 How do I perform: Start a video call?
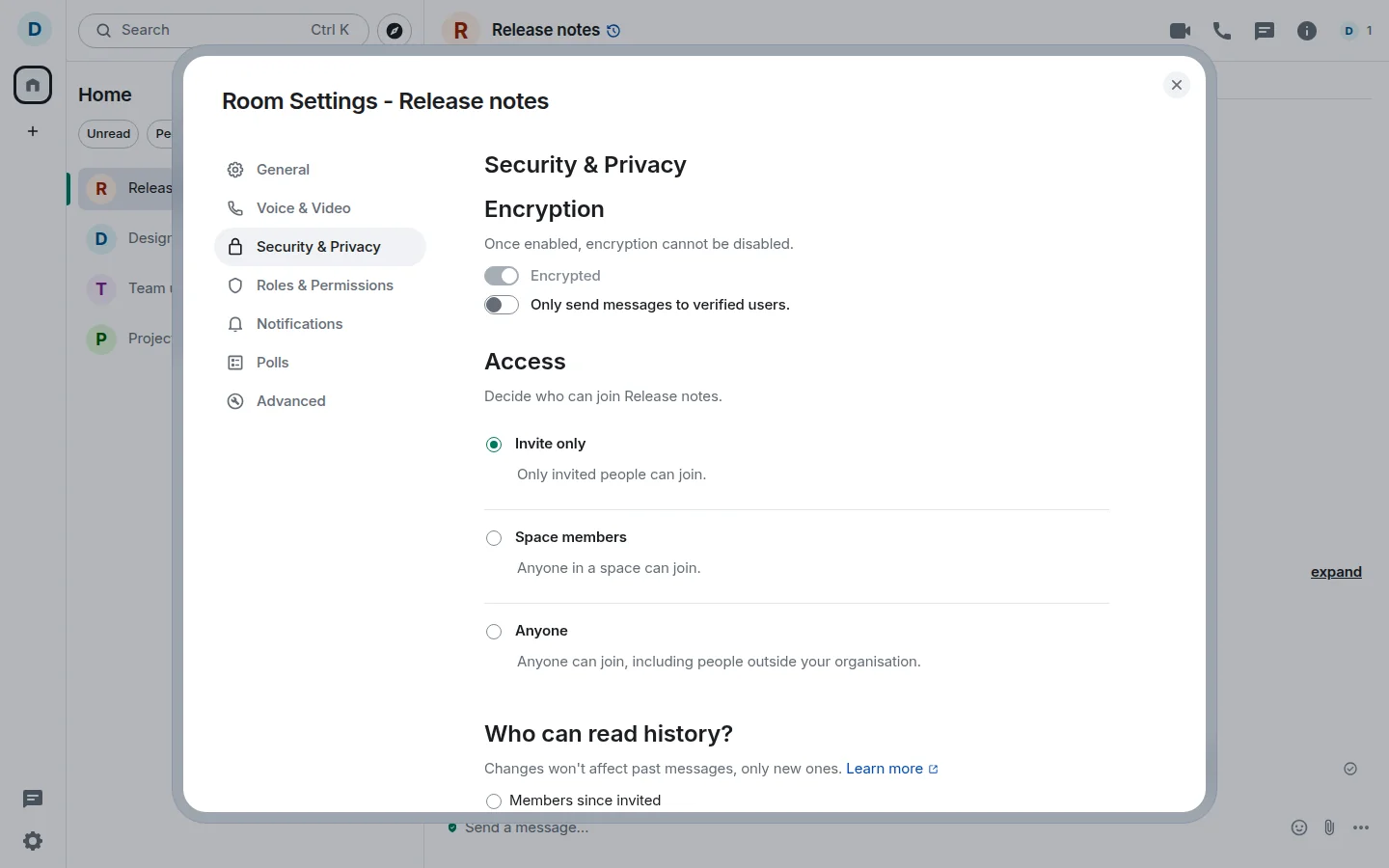[1181, 31]
